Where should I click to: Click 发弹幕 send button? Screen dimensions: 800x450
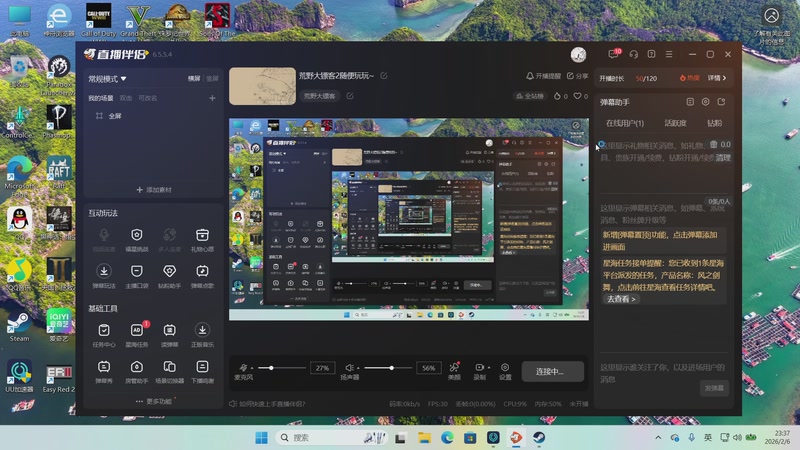[x=714, y=388]
